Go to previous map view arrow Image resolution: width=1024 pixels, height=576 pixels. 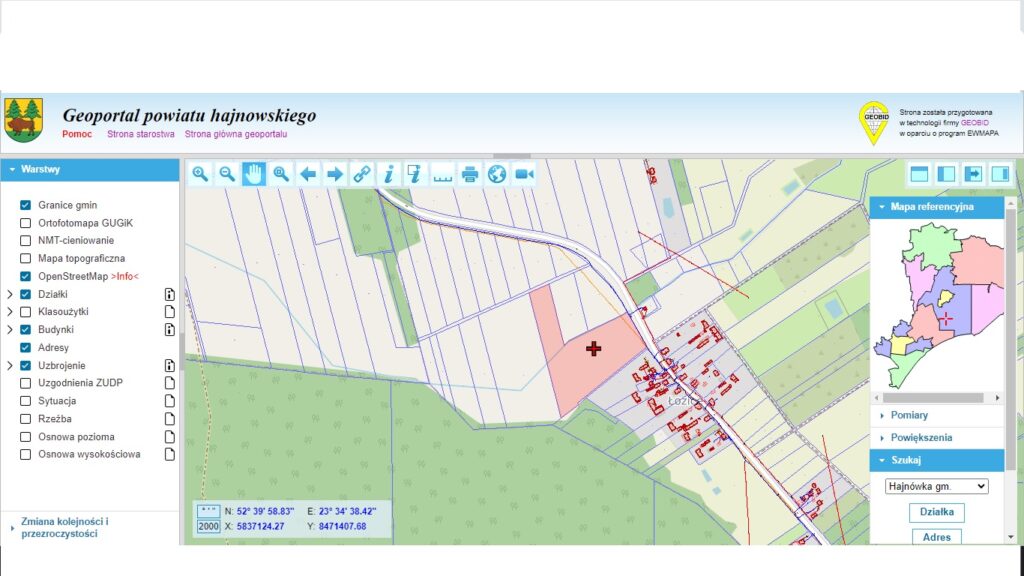(308, 174)
